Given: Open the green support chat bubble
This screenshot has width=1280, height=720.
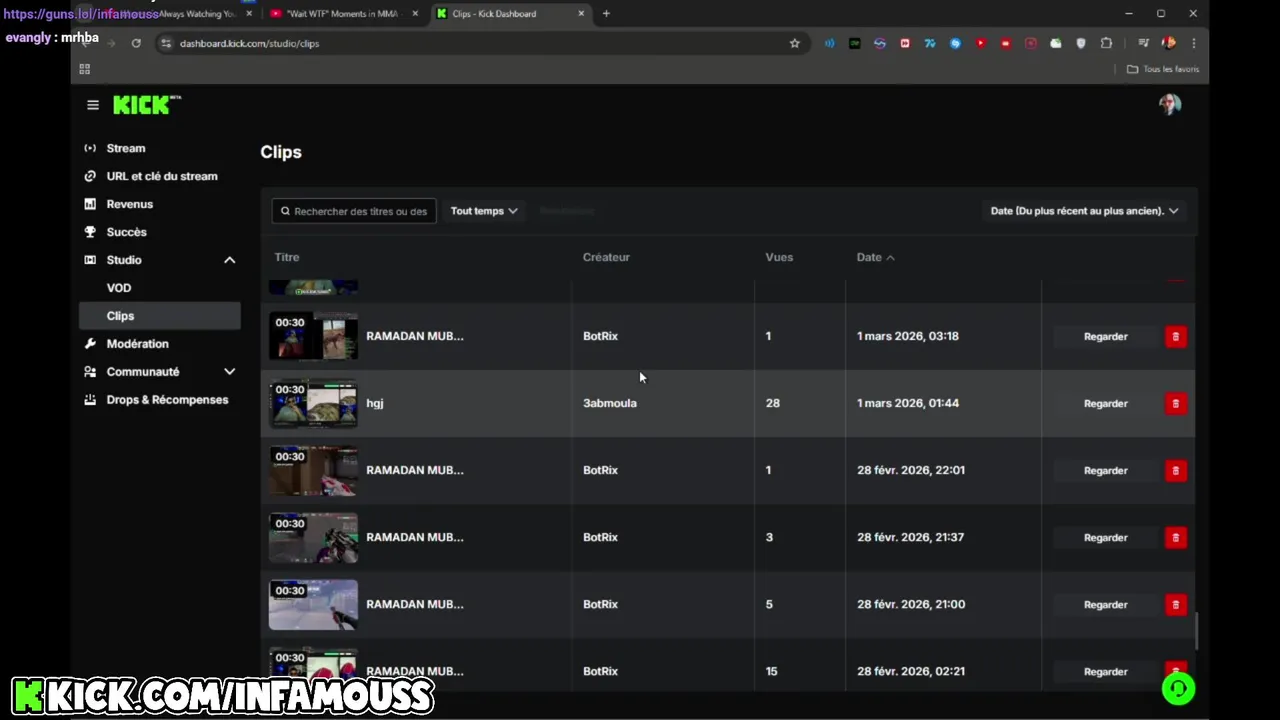Looking at the screenshot, I should point(1178,688).
